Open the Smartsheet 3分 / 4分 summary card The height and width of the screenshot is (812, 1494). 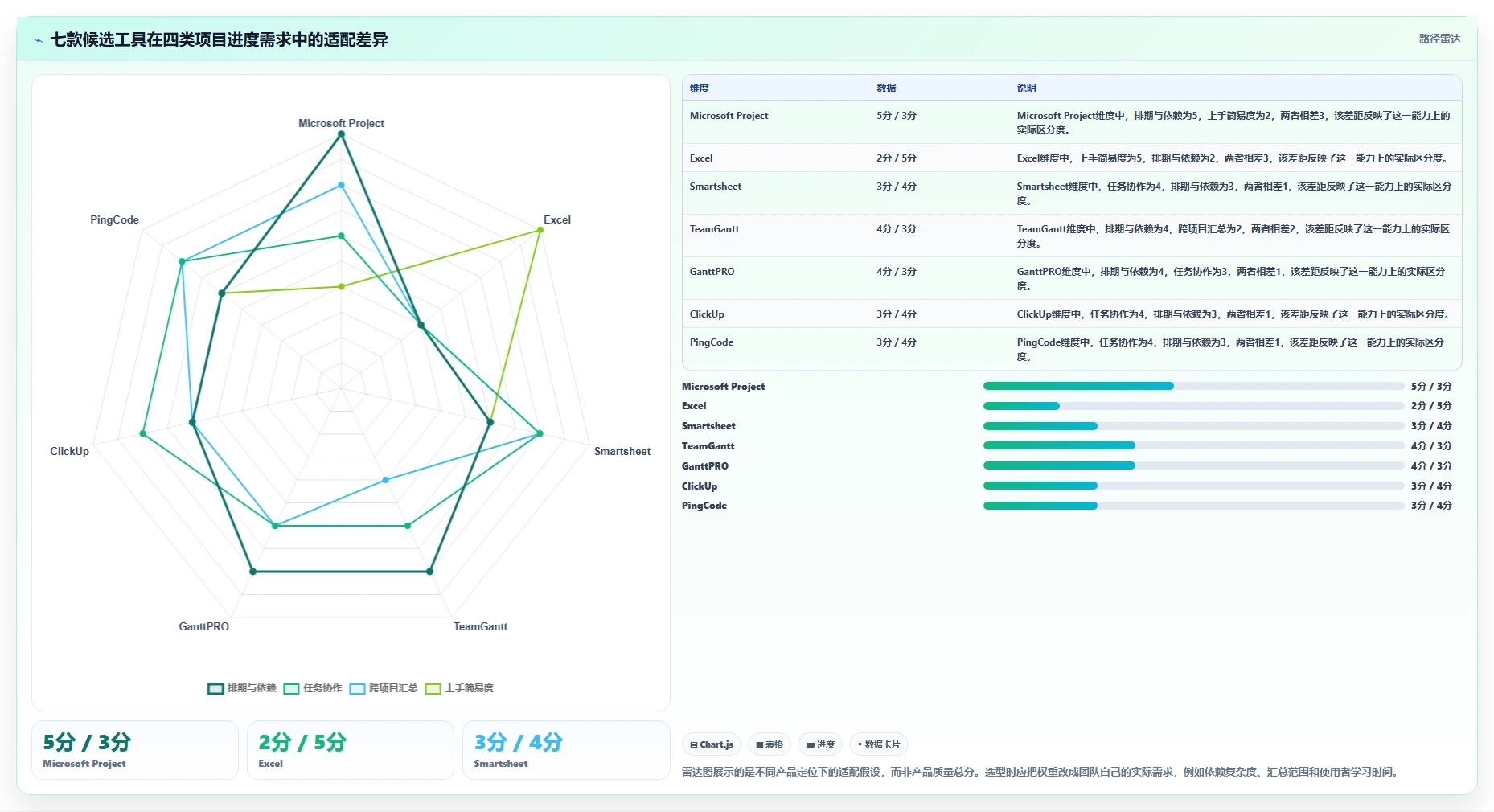tap(566, 750)
